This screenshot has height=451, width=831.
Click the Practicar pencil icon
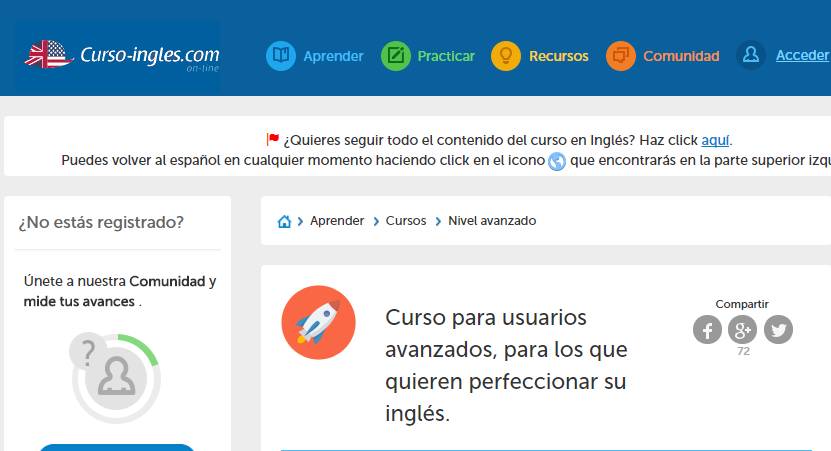(396, 56)
